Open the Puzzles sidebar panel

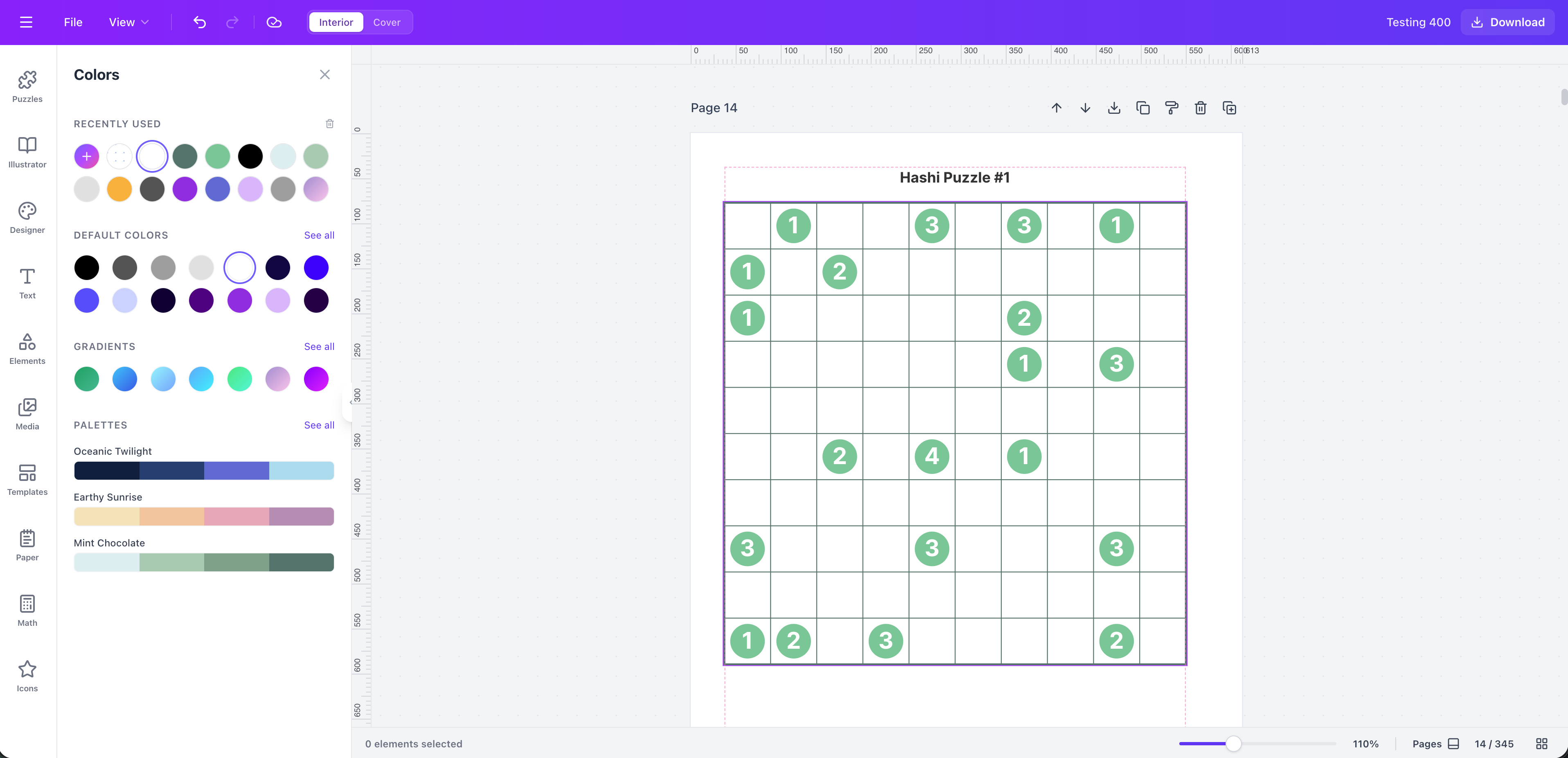tap(27, 86)
